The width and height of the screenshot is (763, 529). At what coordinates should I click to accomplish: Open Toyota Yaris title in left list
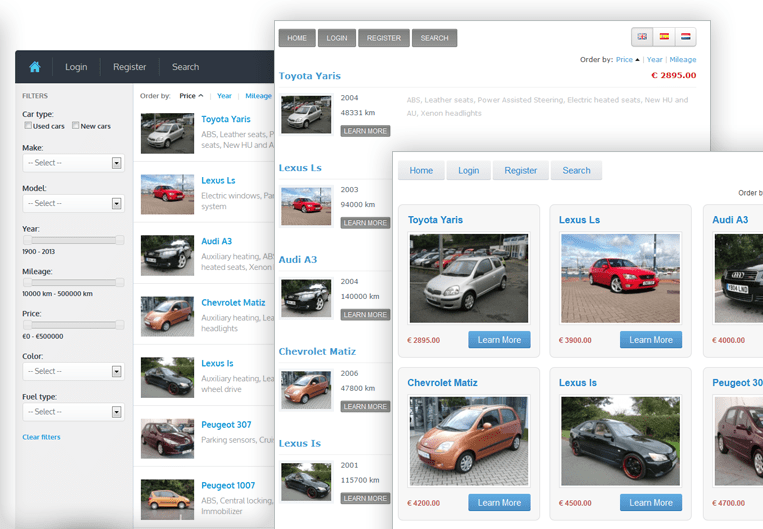(226, 119)
